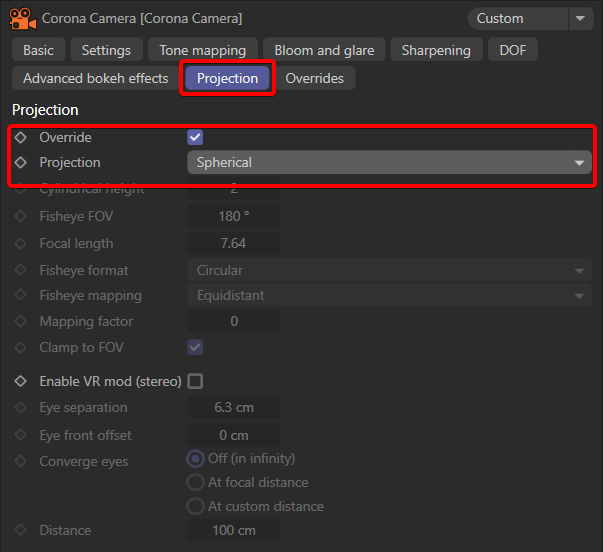Viewport: 603px width, 552px height.
Task: Select Off (in infinity) radio button
Action: (195, 459)
